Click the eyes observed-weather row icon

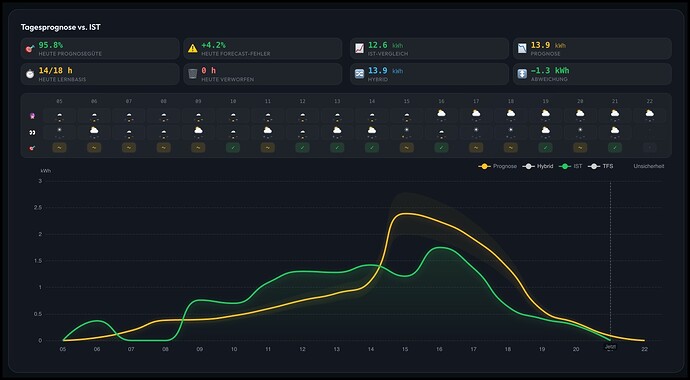32,132
